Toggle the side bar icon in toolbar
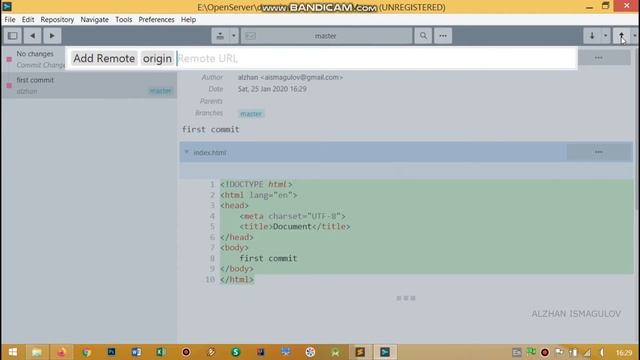The image size is (640, 360). point(13,36)
